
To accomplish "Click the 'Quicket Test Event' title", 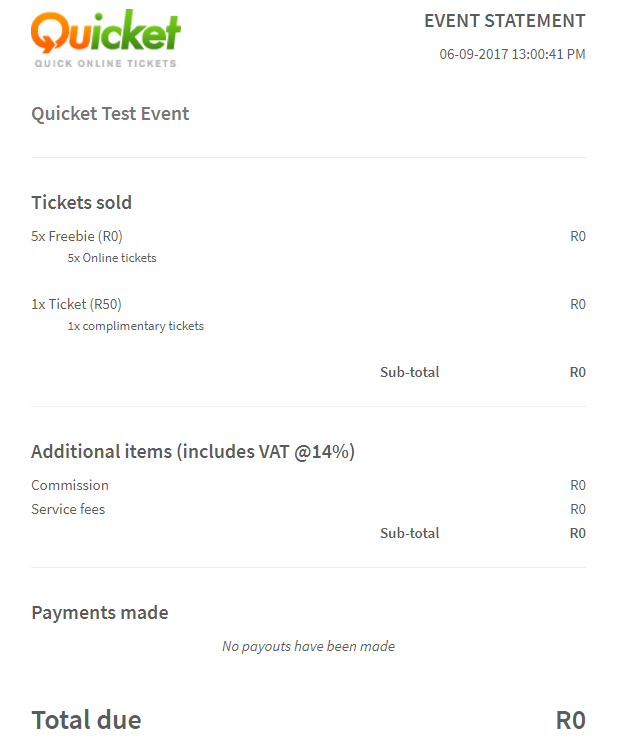I will (110, 113).
